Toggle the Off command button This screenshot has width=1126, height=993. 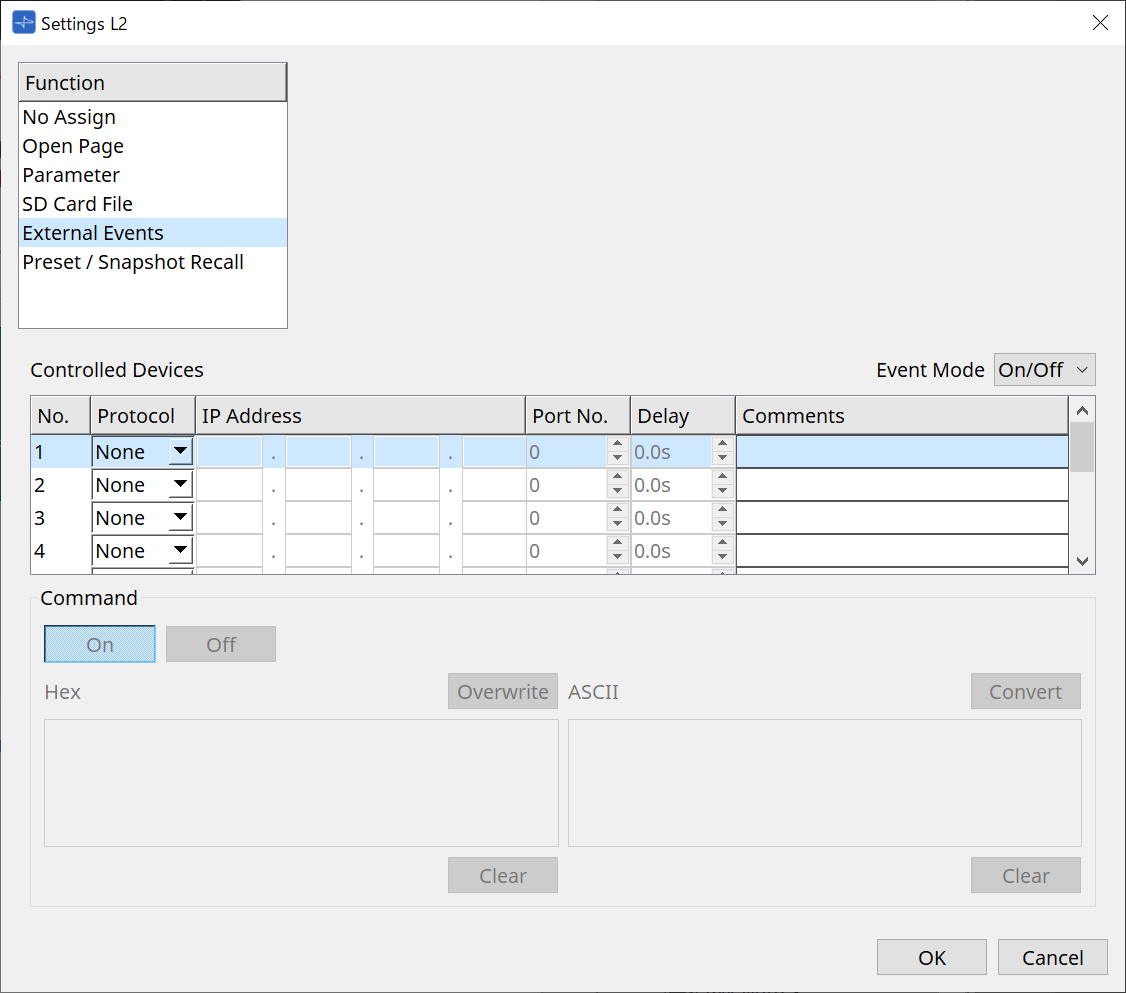tap(221, 645)
